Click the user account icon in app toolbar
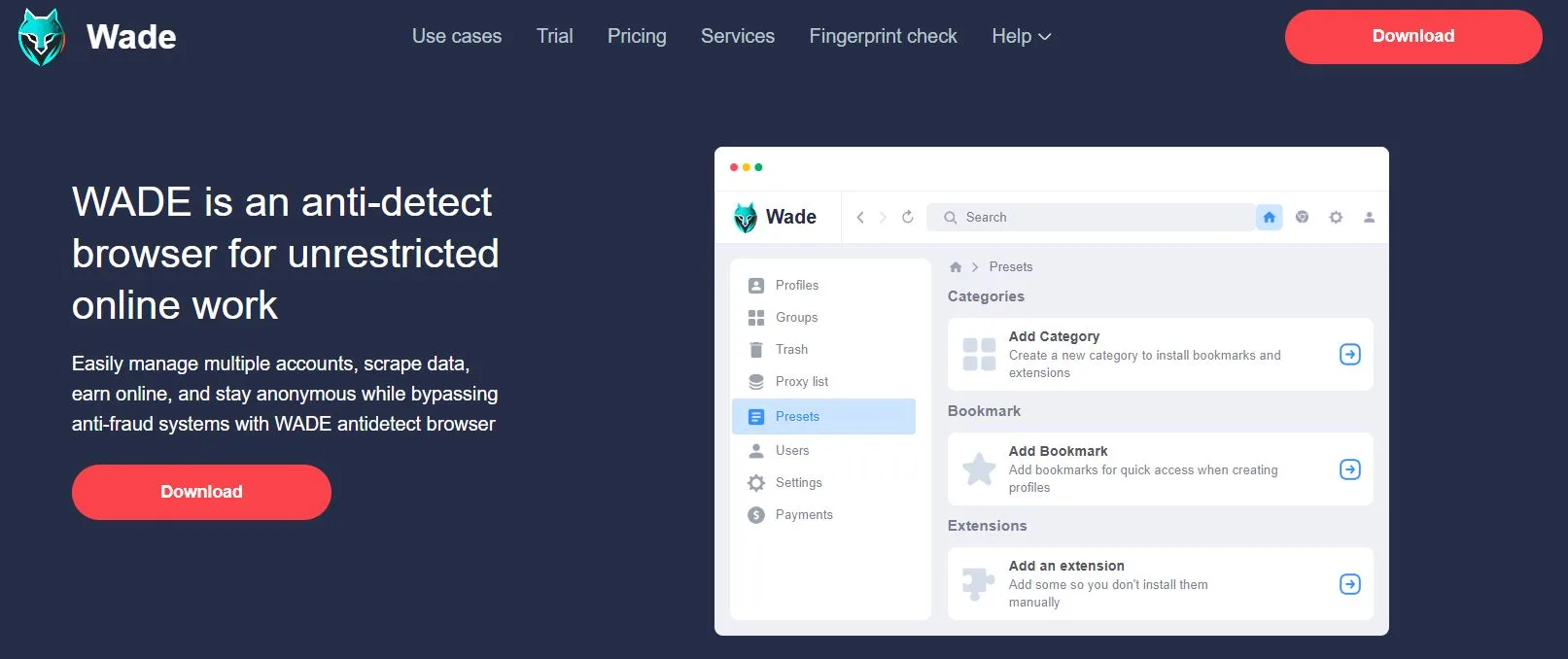1568x659 pixels. [1369, 218]
